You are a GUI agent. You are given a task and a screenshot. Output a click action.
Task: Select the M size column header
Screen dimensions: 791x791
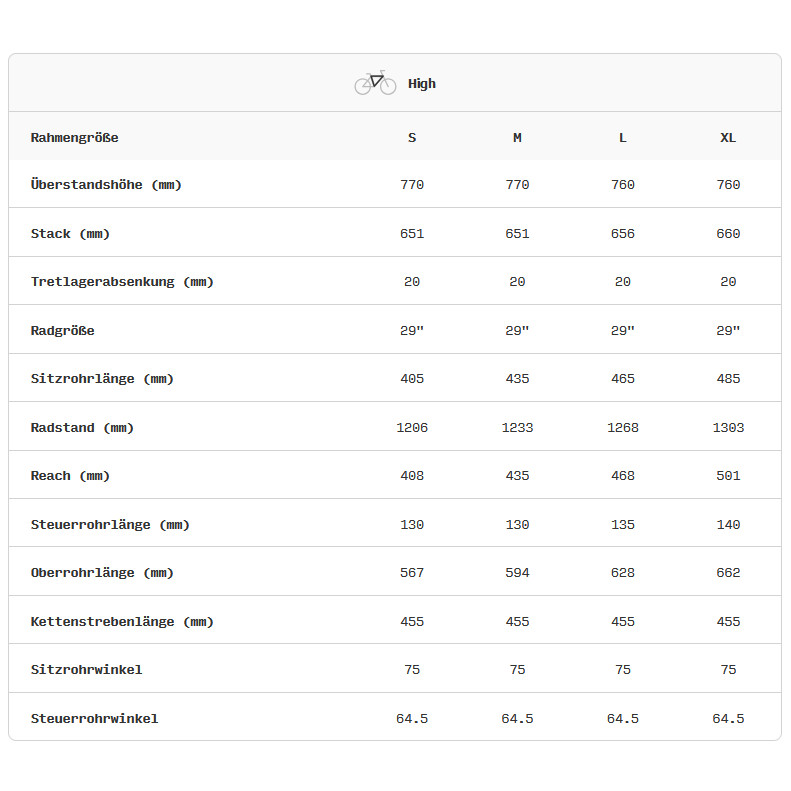pyautogui.click(x=517, y=137)
